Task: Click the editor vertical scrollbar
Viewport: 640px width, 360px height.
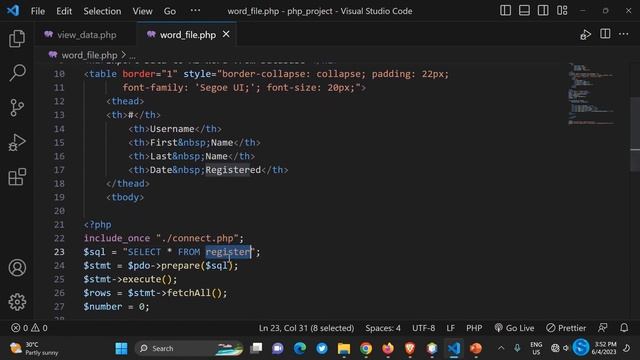Action: pyautogui.click(x=635, y=135)
